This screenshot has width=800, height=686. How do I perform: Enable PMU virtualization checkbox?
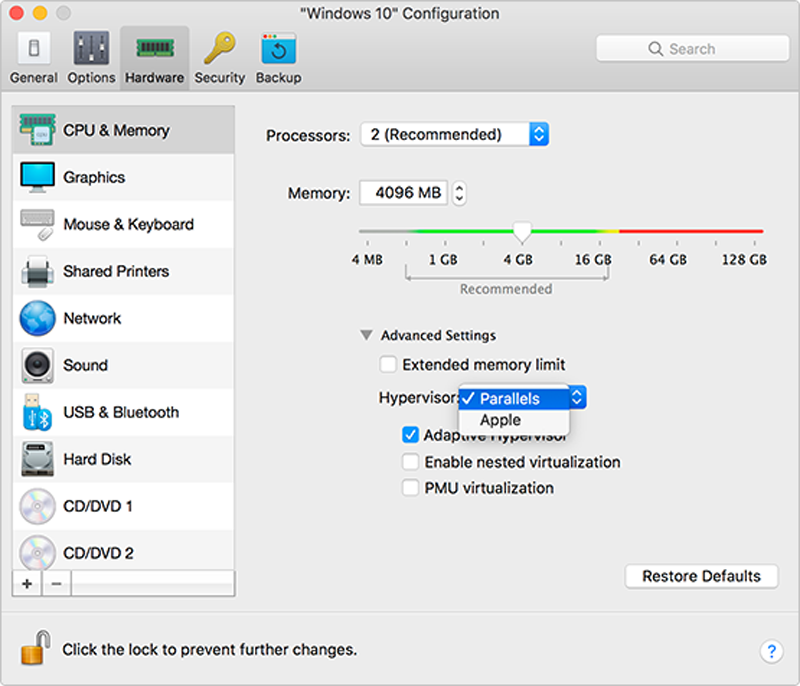point(411,488)
